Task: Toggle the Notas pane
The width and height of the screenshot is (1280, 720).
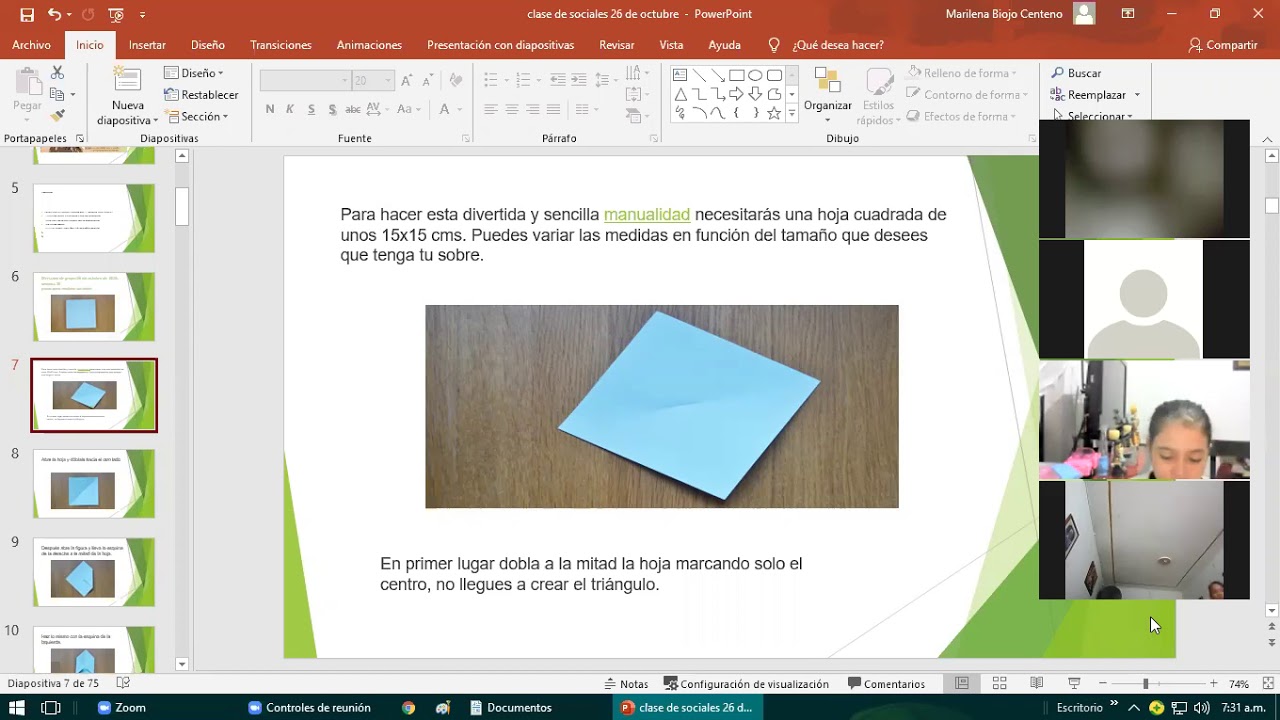Action: 626,684
